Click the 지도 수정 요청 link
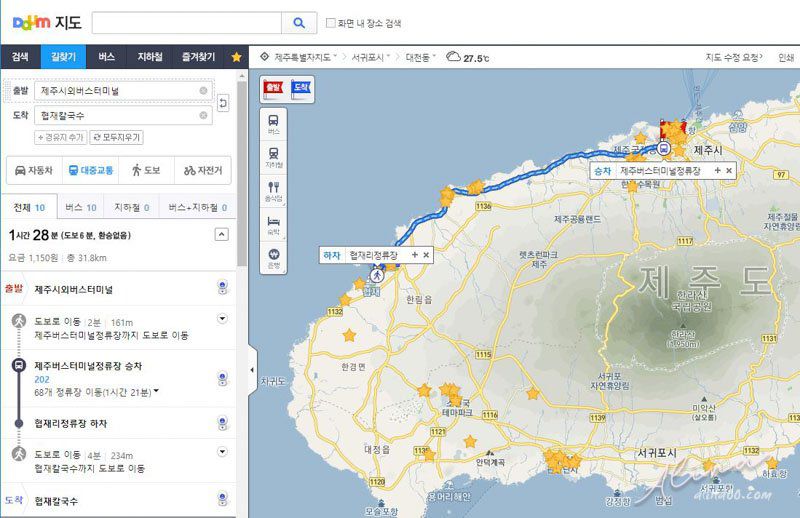The height and width of the screenshot is (518, 800). point(734,57)
